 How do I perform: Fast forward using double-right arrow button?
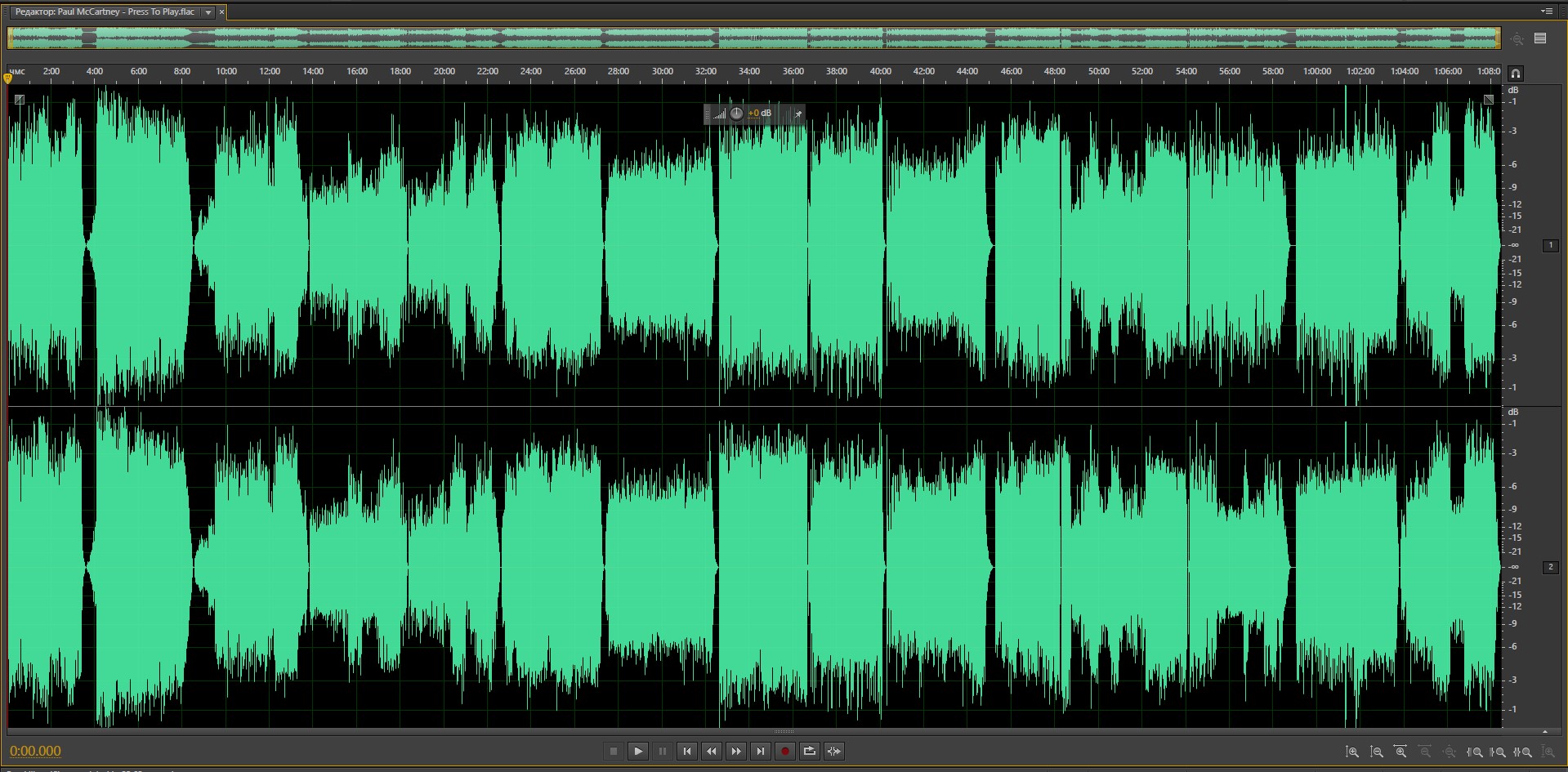736,752
